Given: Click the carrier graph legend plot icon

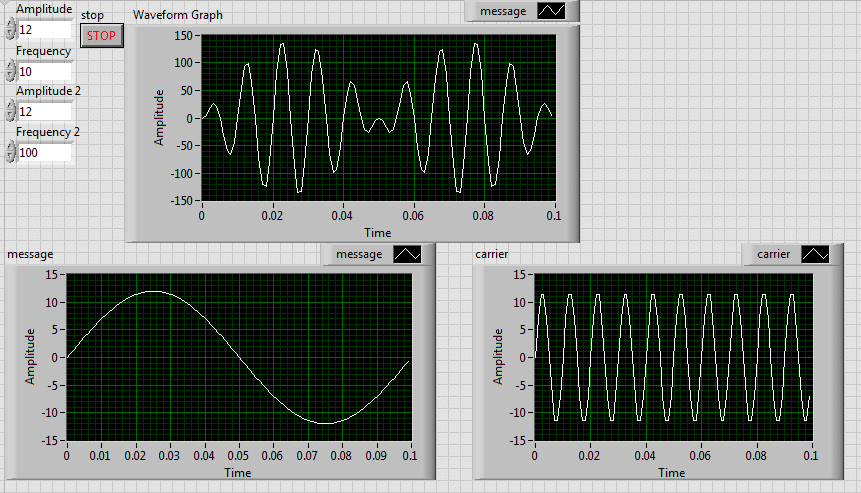Looking at the screenshot, I should pos(816,254).
